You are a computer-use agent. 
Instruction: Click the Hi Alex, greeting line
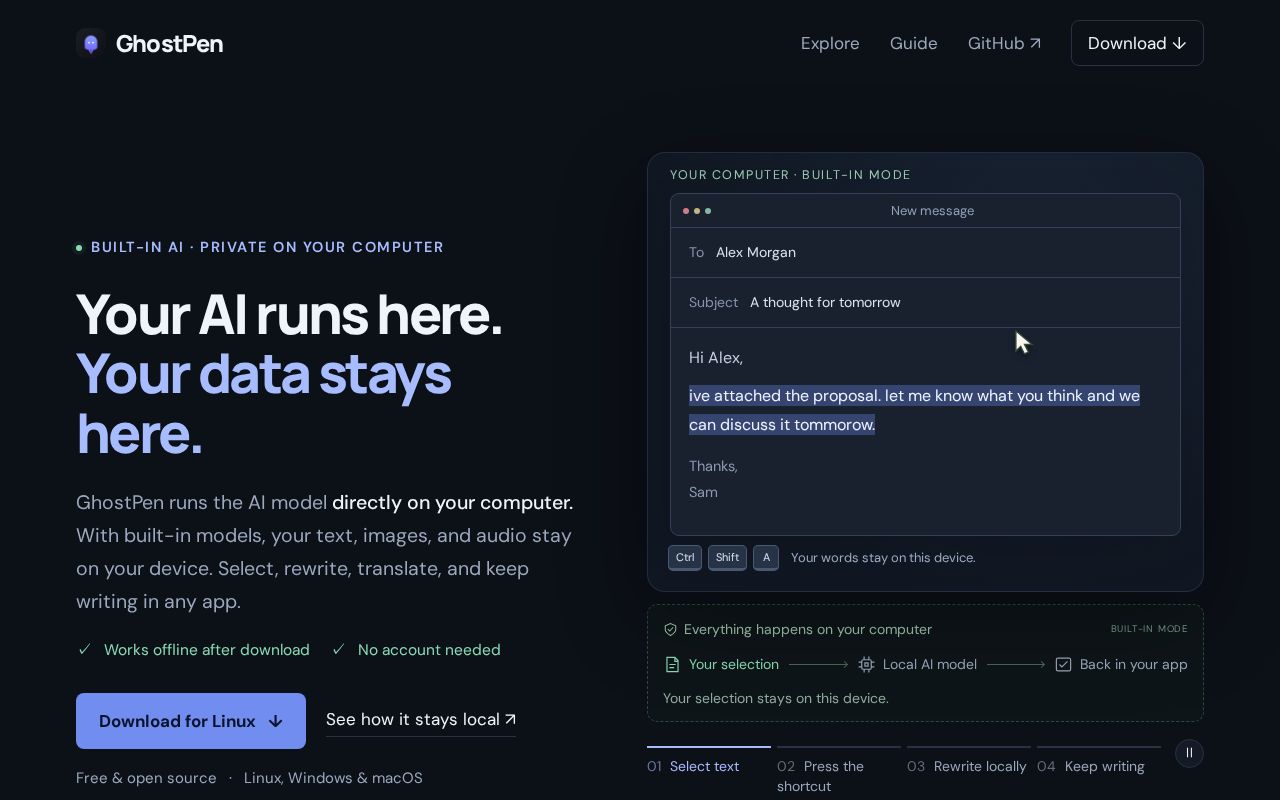[x=716, y=358]
